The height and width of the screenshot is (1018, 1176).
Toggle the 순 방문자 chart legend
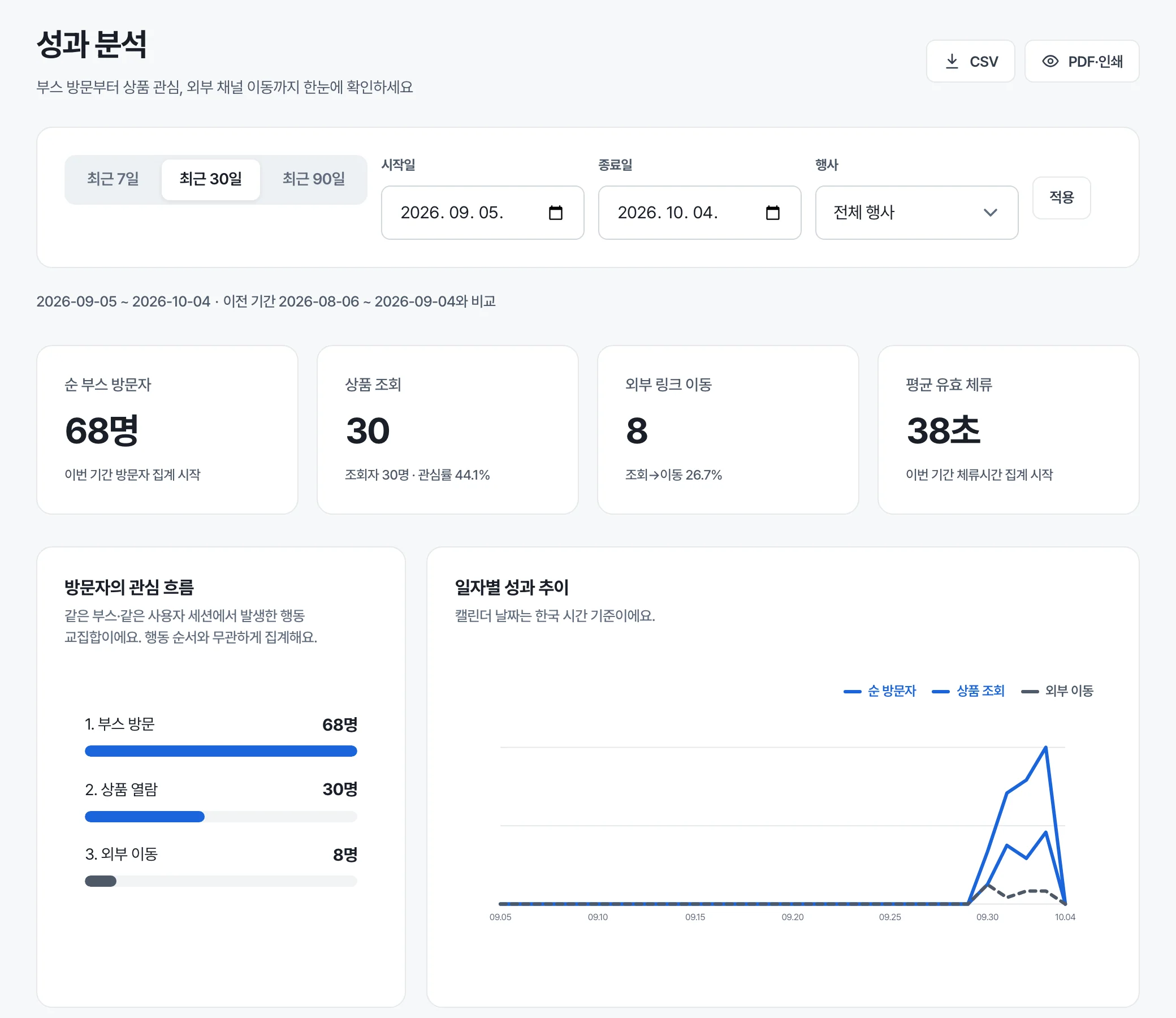point(880,691)
